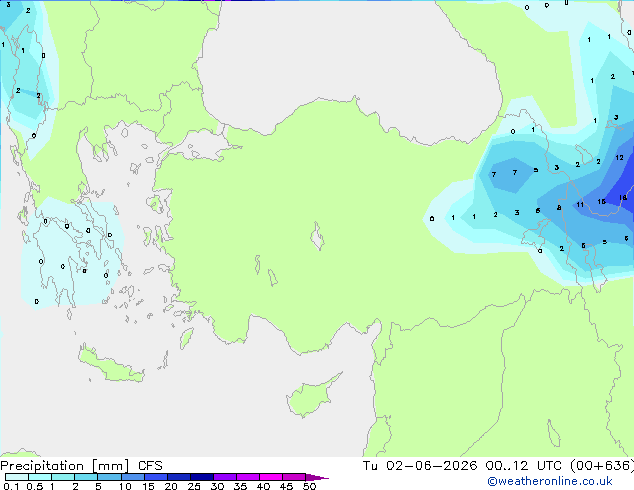Select the 10–15 mm legend swatch

pyautogui.click(x=132, y=477)
